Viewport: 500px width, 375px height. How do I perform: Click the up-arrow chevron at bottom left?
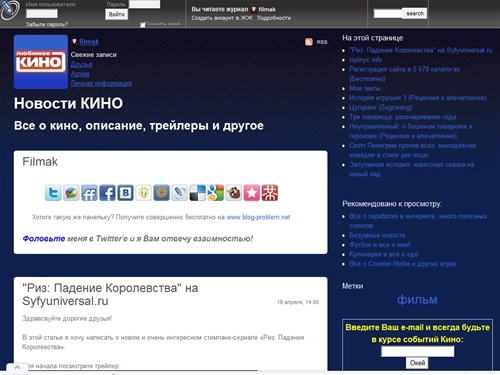[17, 367]
